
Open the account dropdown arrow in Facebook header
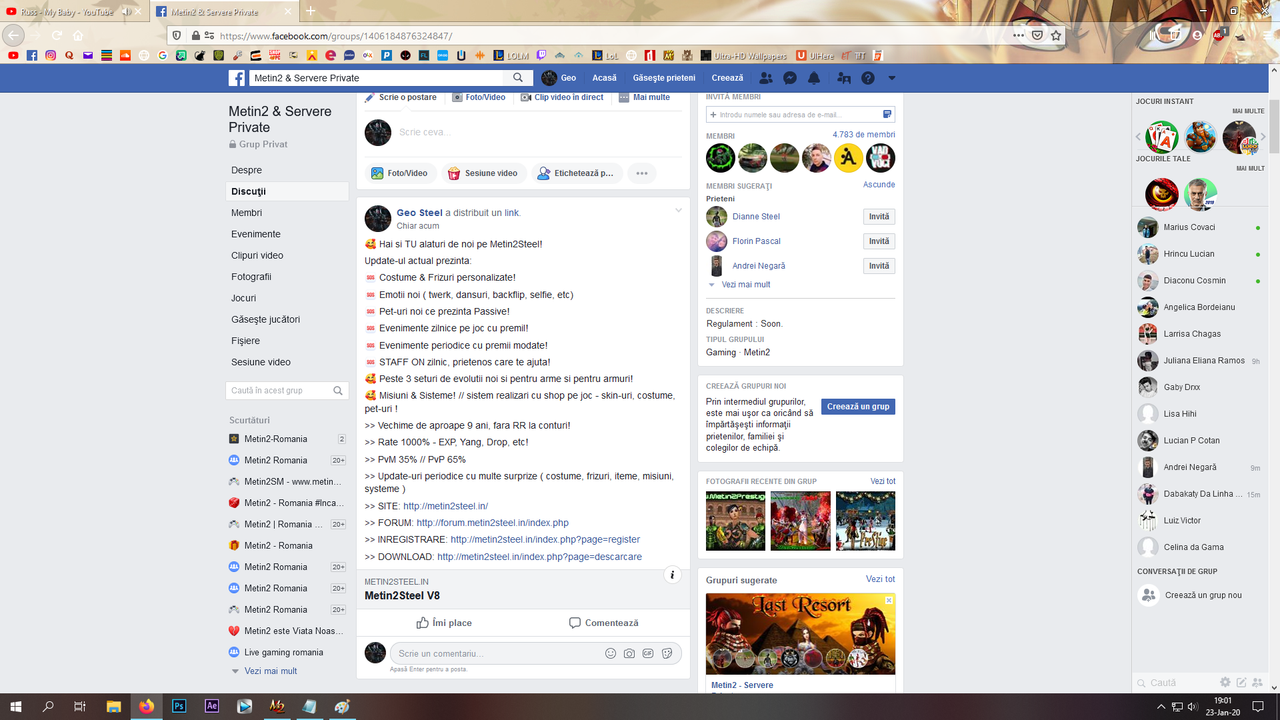pos(892,78)
